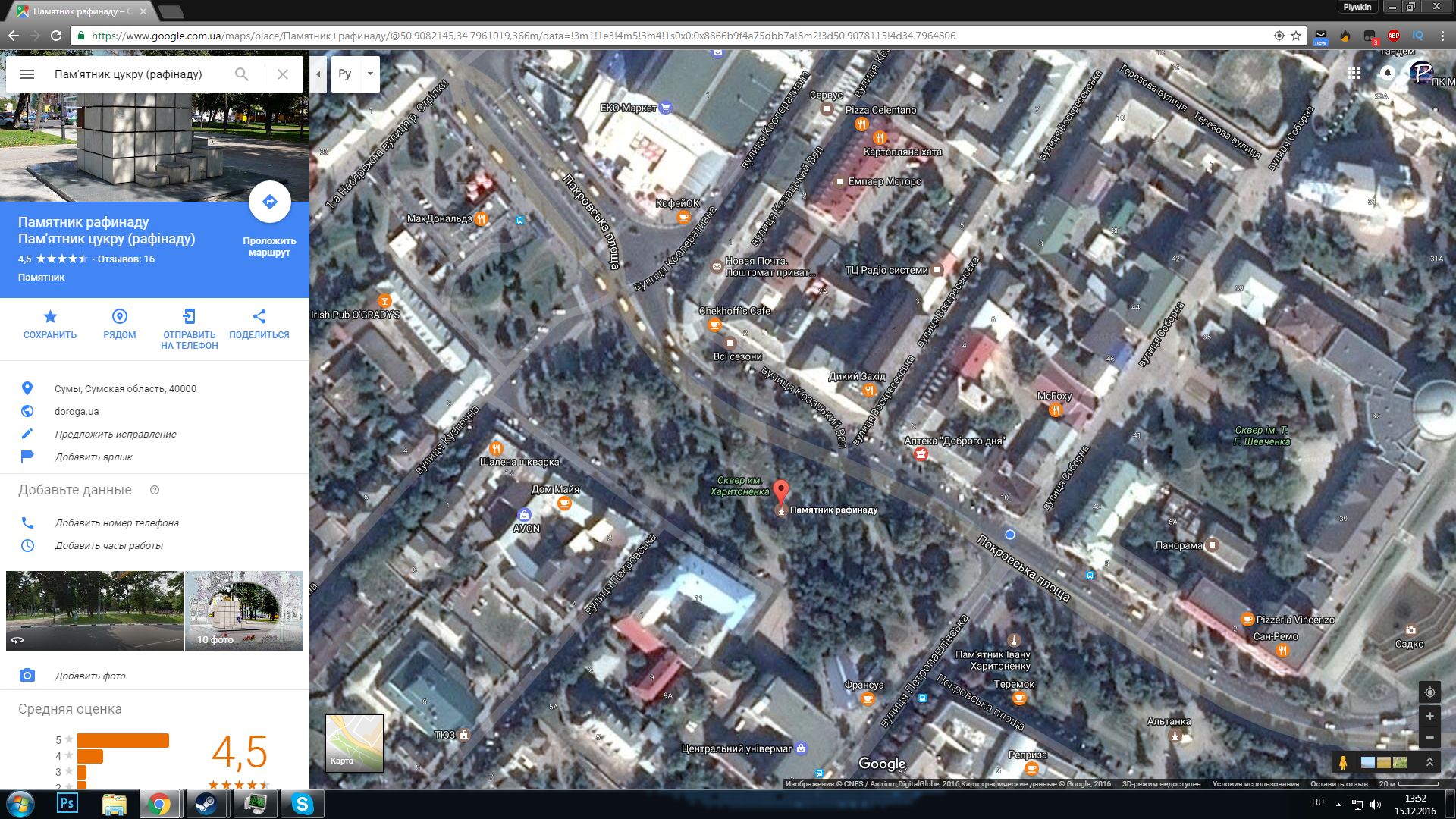Click the Аптека "Доброго дня" pharmacy marker

point(921,453)
